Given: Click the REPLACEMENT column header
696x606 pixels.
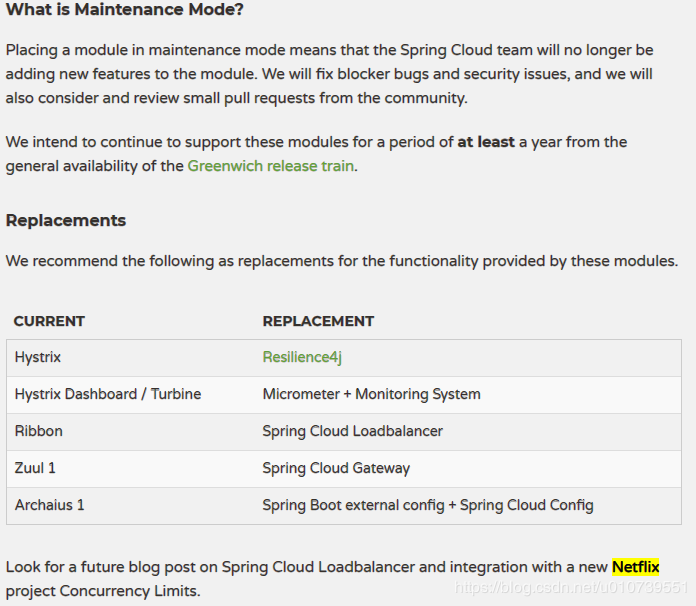Looking at the screenshot, I should [x=318, y=321].
